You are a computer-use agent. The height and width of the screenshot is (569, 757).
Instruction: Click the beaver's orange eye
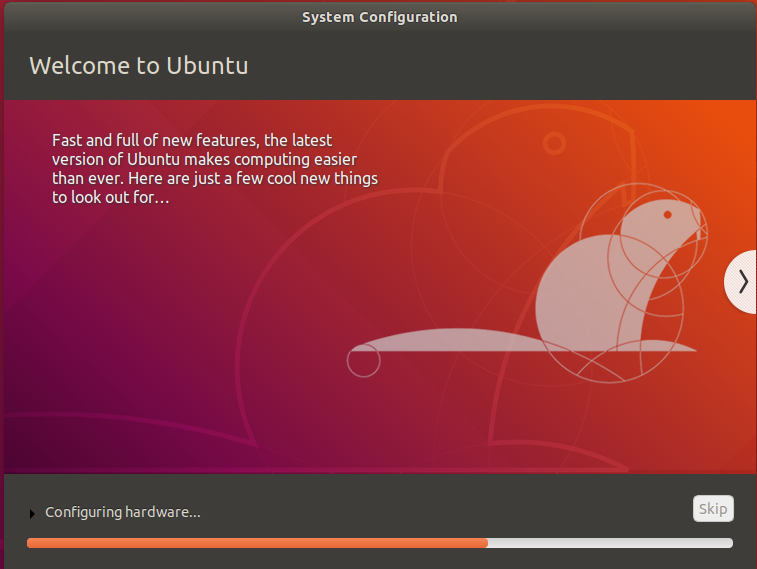pos(668,215)
